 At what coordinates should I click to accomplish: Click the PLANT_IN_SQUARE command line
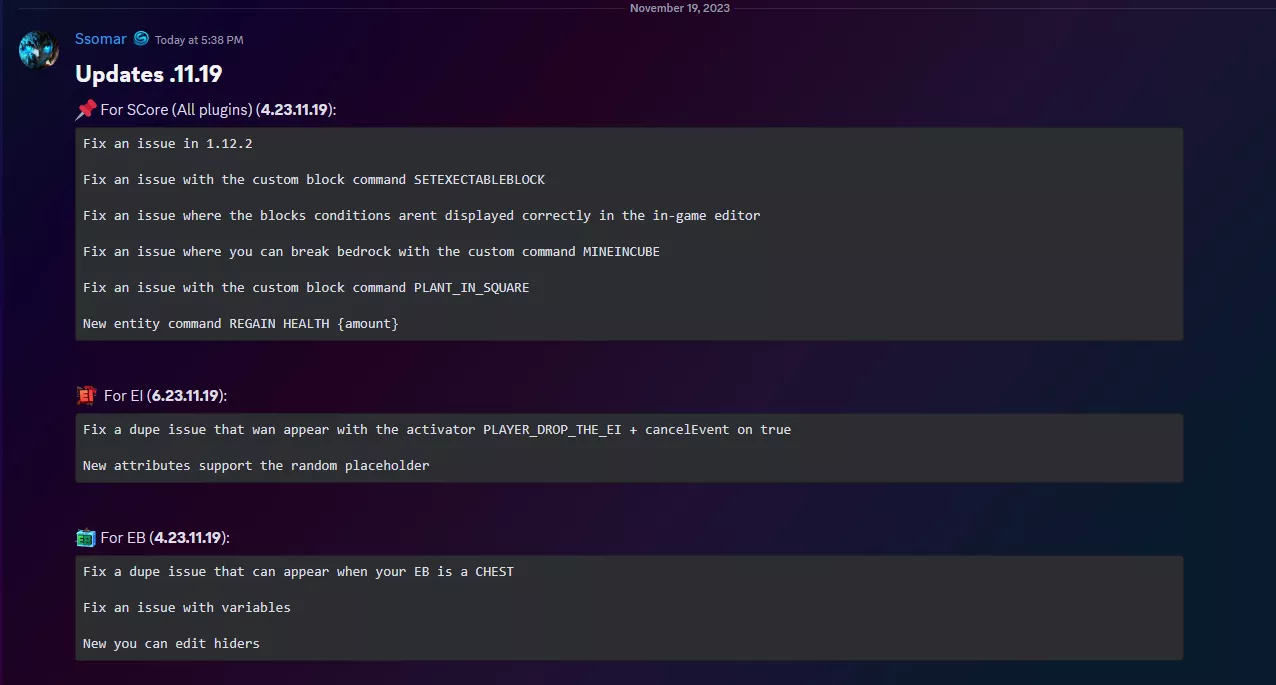tap(306, 288)
